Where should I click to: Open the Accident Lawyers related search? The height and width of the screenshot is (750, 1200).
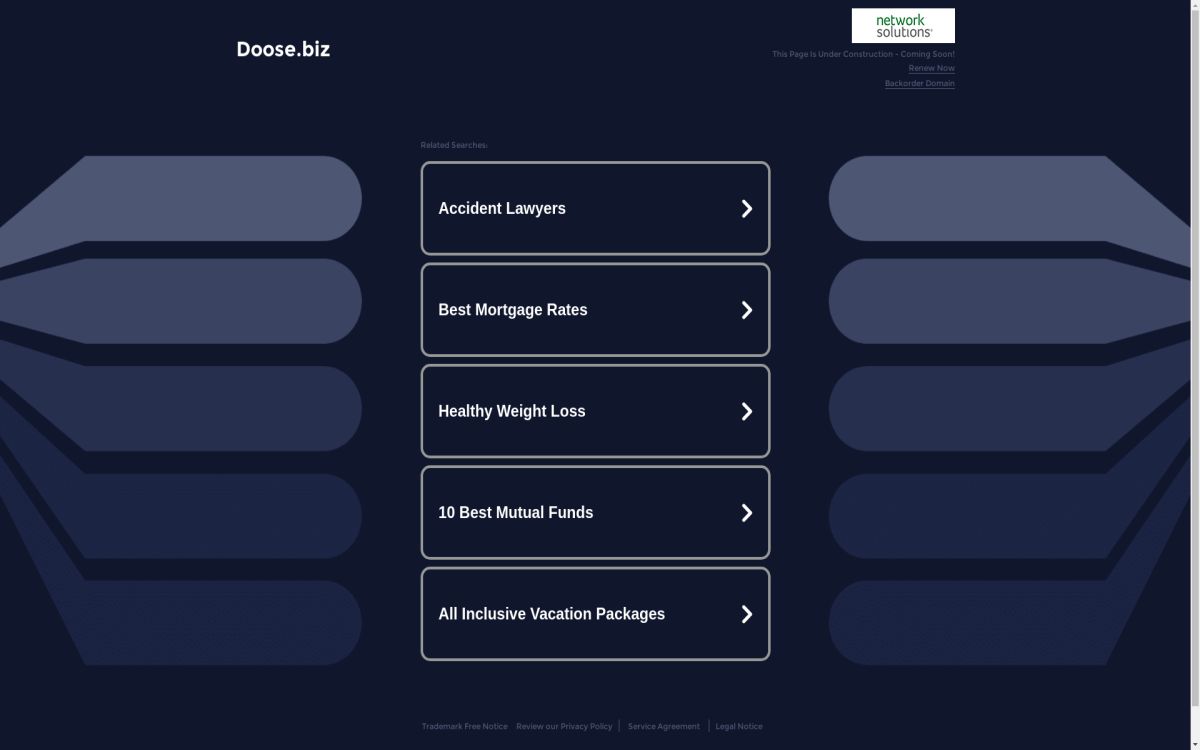tap(502, 209)
